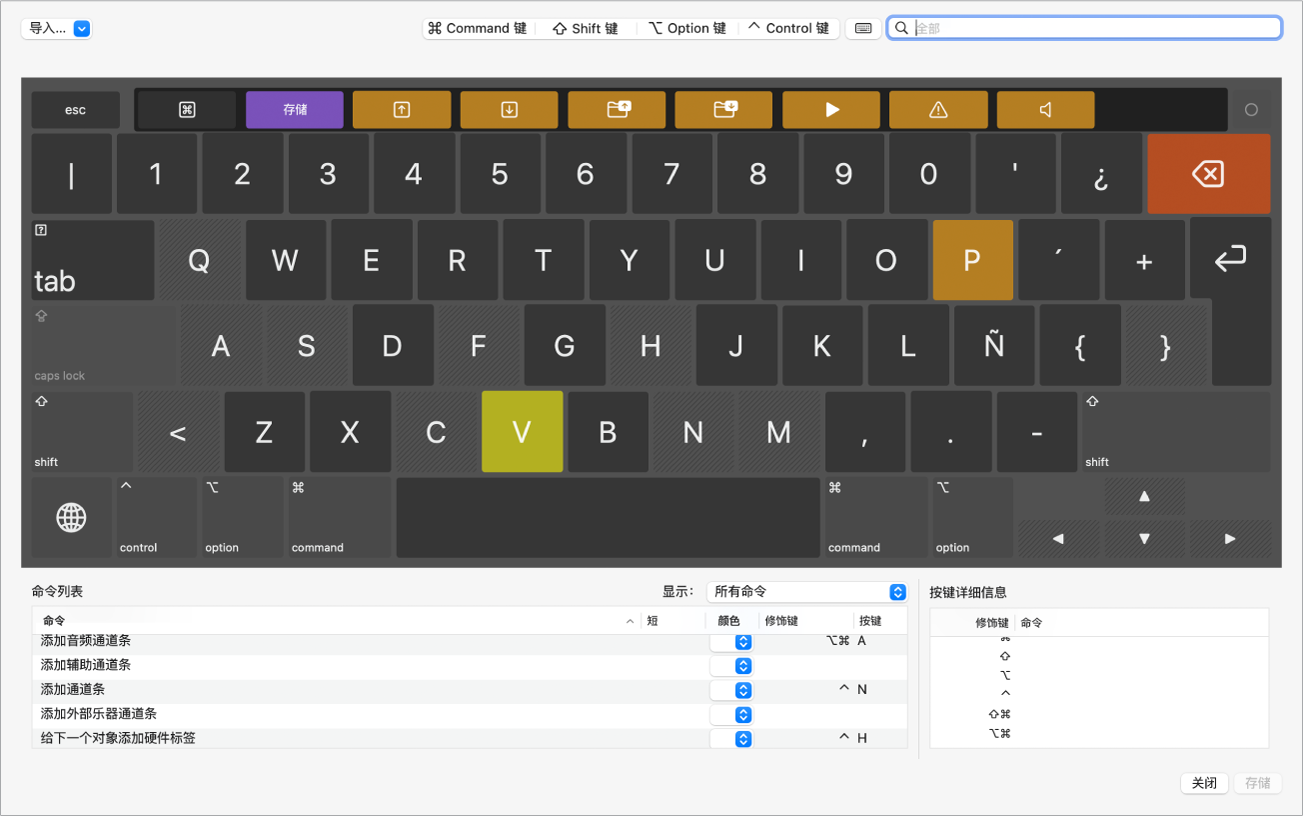Image resolution: width=1303 pixels, height=817 pixels.
Task: Click the command-symbol Touch Bar key
Action: click(x=187, y=110)
